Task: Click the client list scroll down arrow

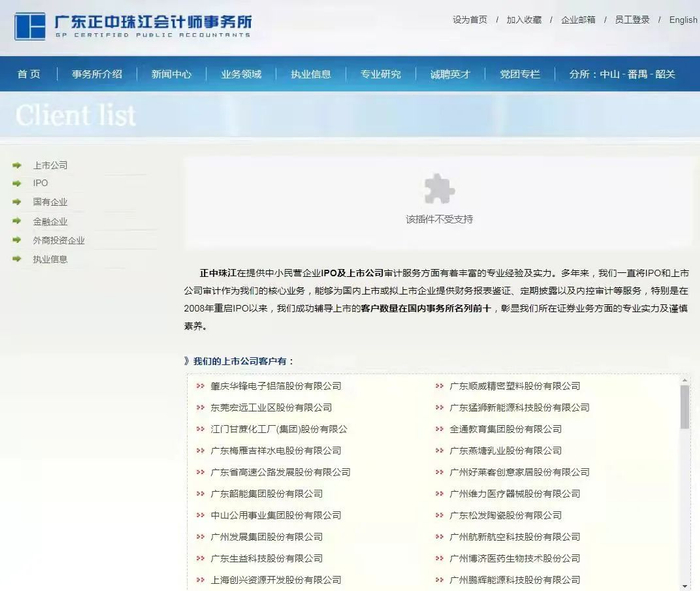Action: coord(684,586)
